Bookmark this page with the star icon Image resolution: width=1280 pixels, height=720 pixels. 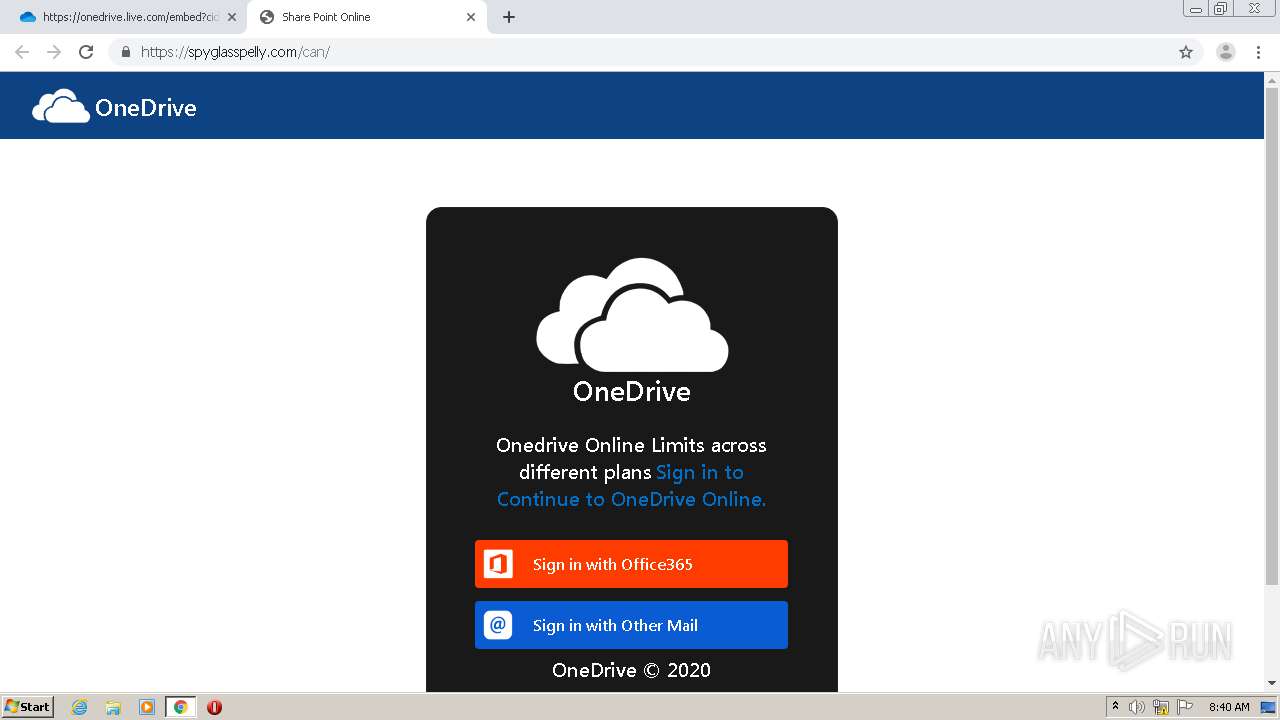(x=1186, y=52)
